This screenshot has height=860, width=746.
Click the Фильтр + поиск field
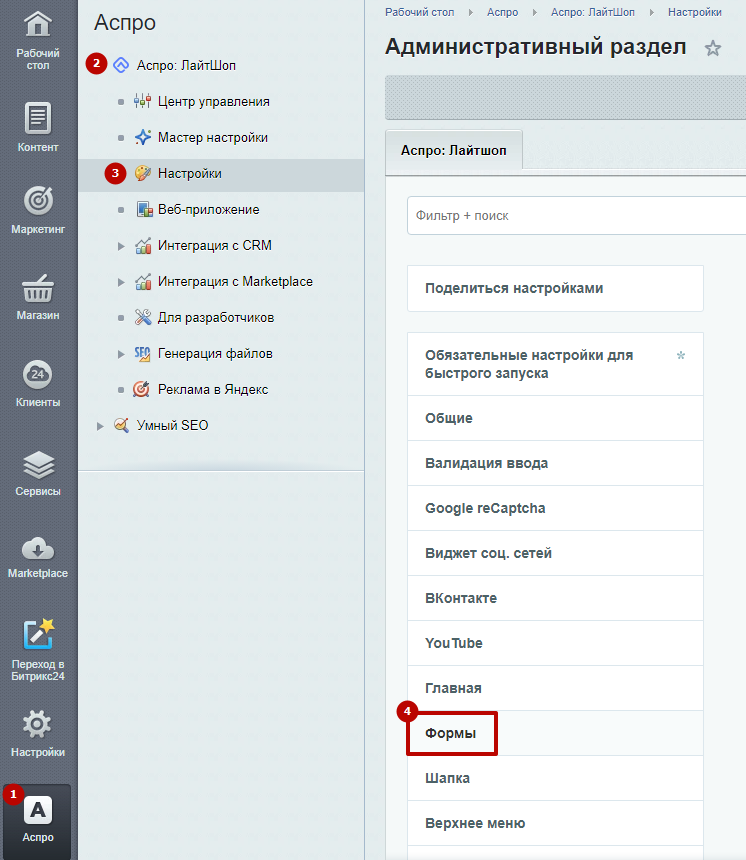point(576,216)
